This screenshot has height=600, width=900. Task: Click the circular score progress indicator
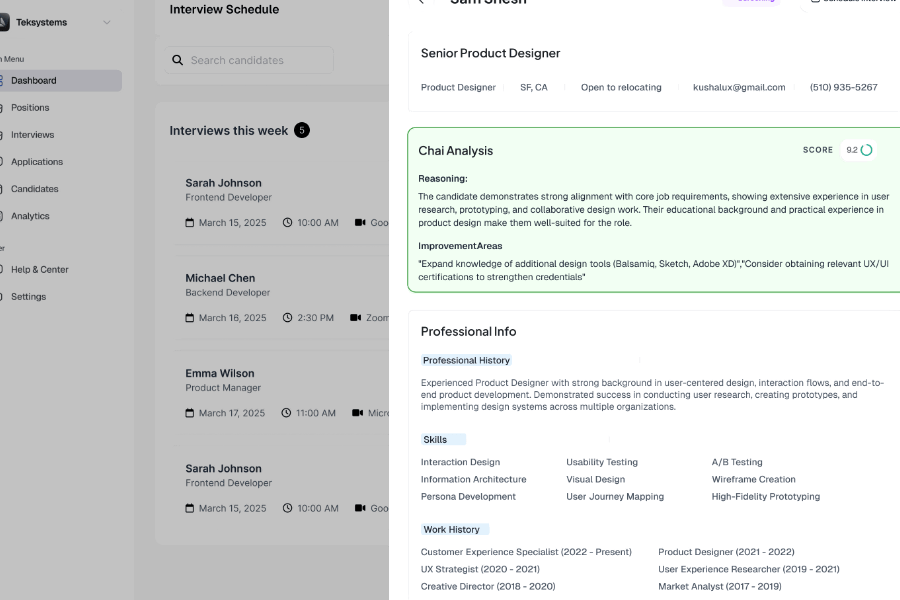[x=866, y=150]
